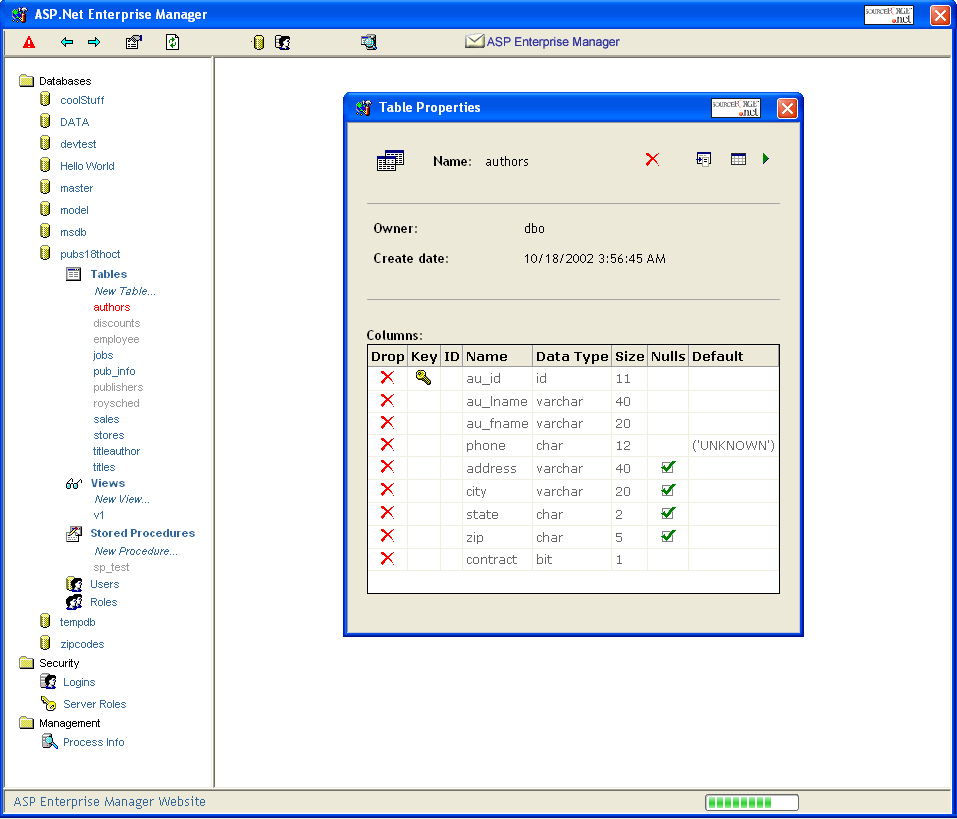The image size is (957, 819).
Task: Click the database cylinder toolbar icon
Action: pyautogui.click(x=259, y=42)
